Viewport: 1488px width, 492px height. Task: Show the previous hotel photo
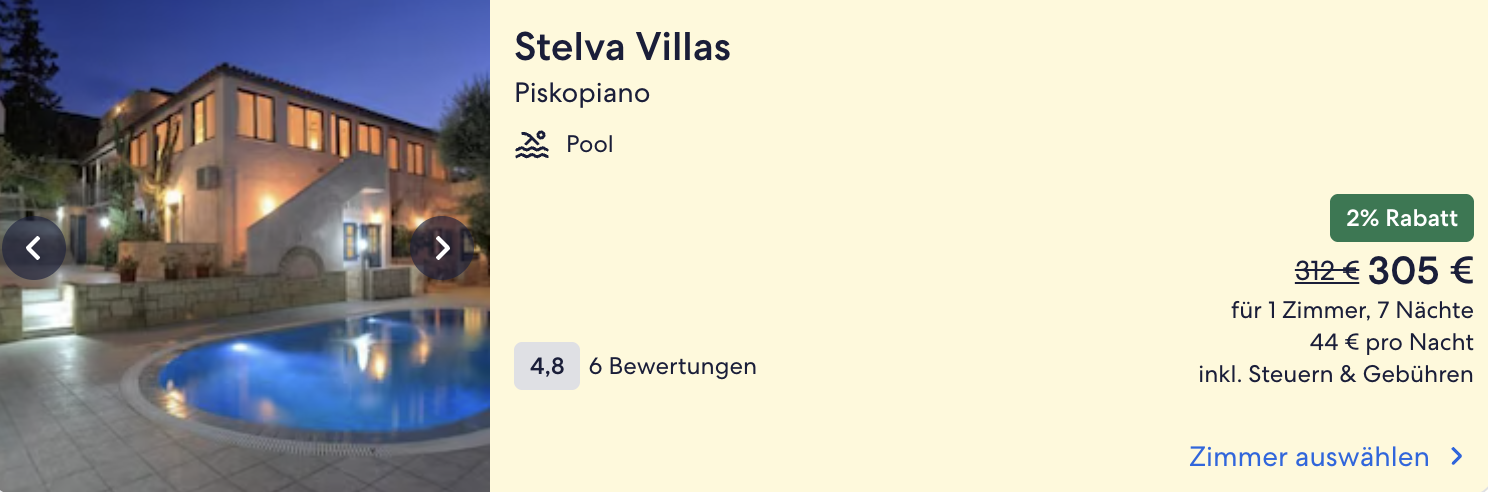pos(33,247)
